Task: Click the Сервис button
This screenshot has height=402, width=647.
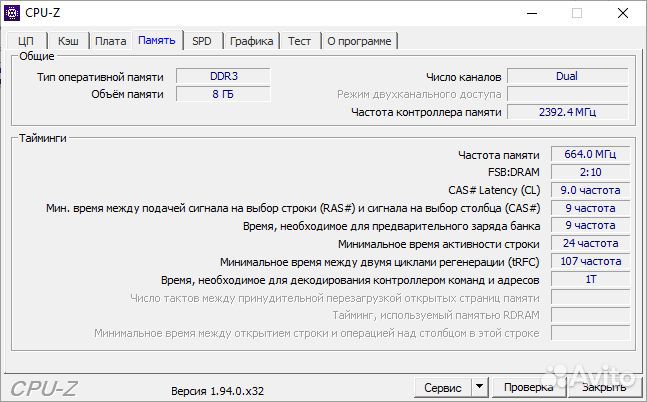Action: [443, 388]
